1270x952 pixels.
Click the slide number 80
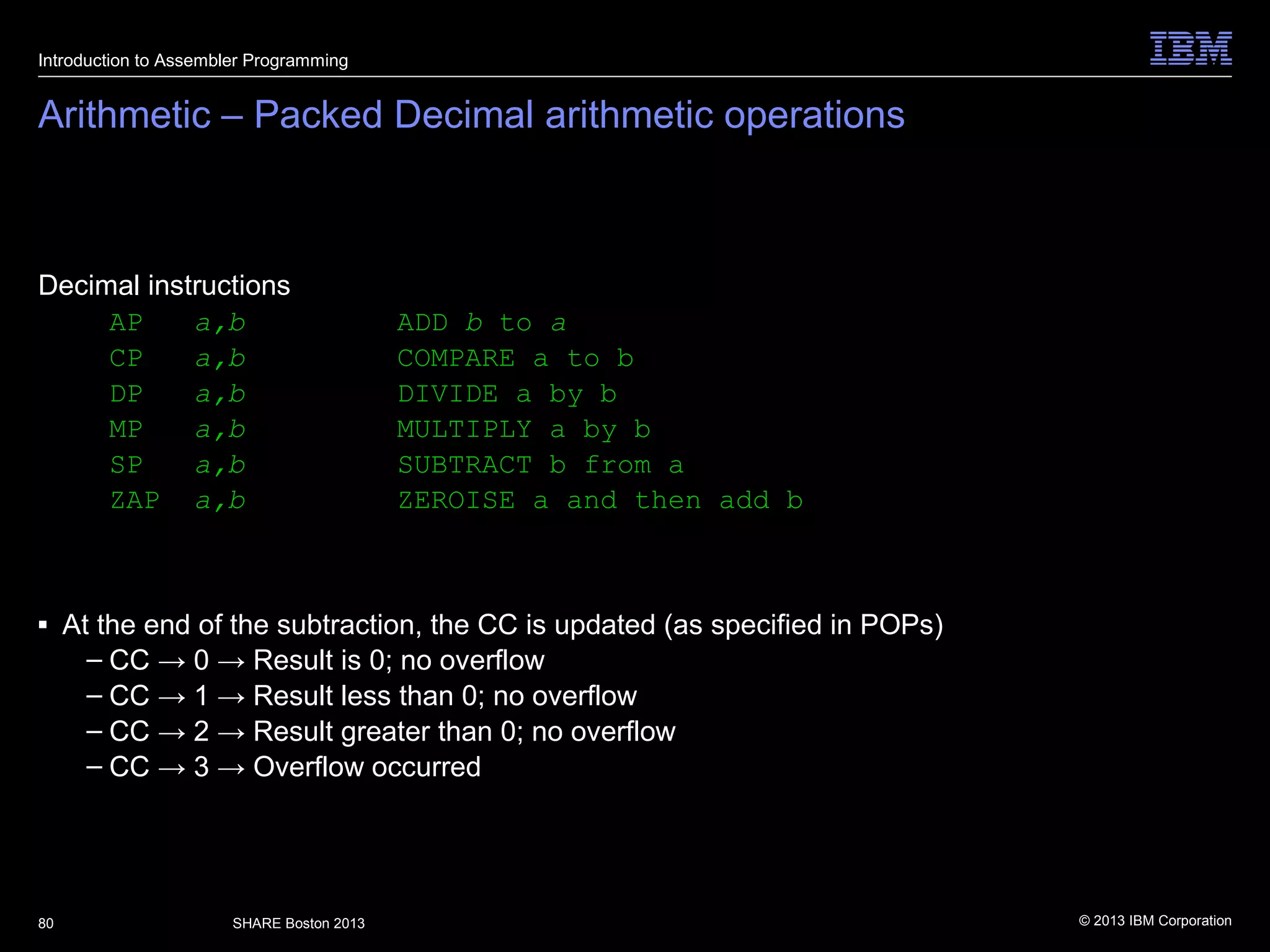(x=46, y=923)
